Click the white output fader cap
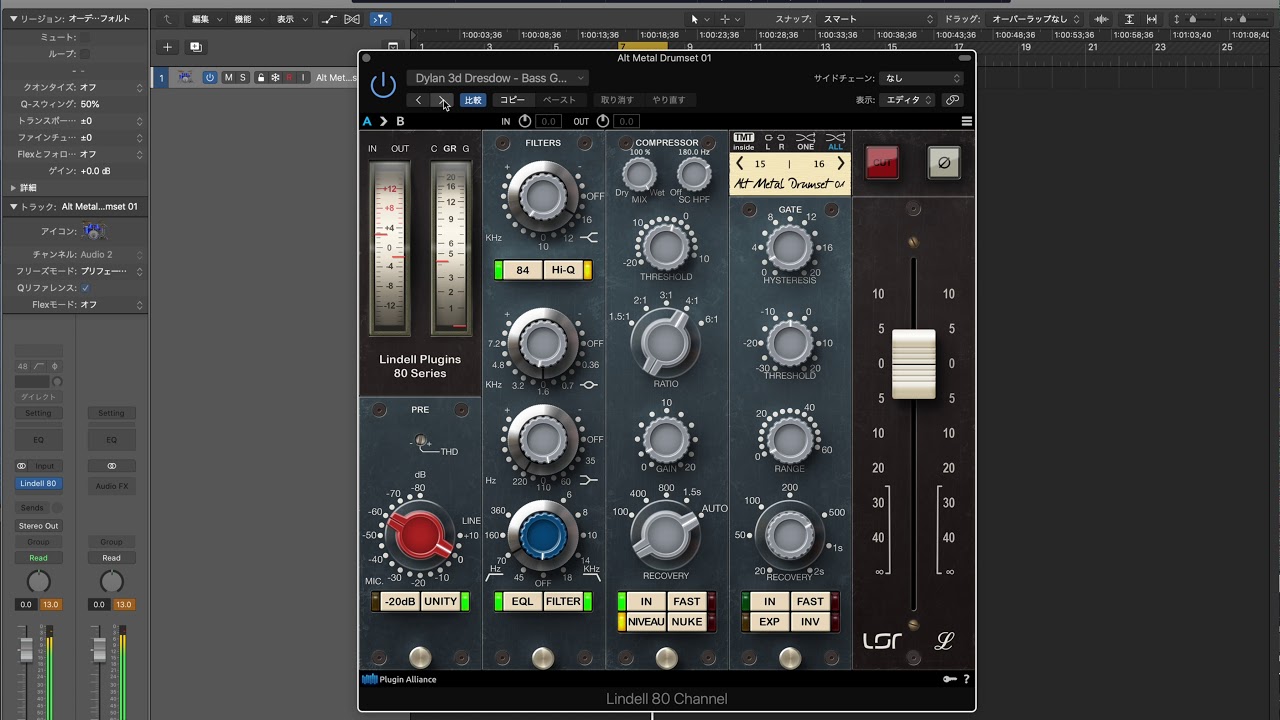 914,364
